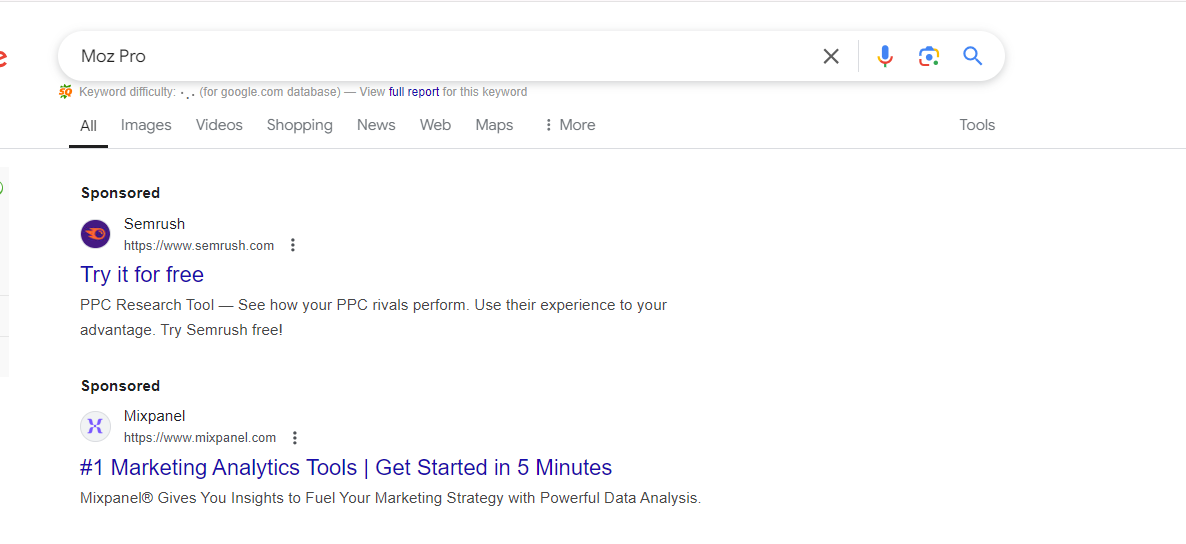Start voice search with microphone icon

point(885,56)
